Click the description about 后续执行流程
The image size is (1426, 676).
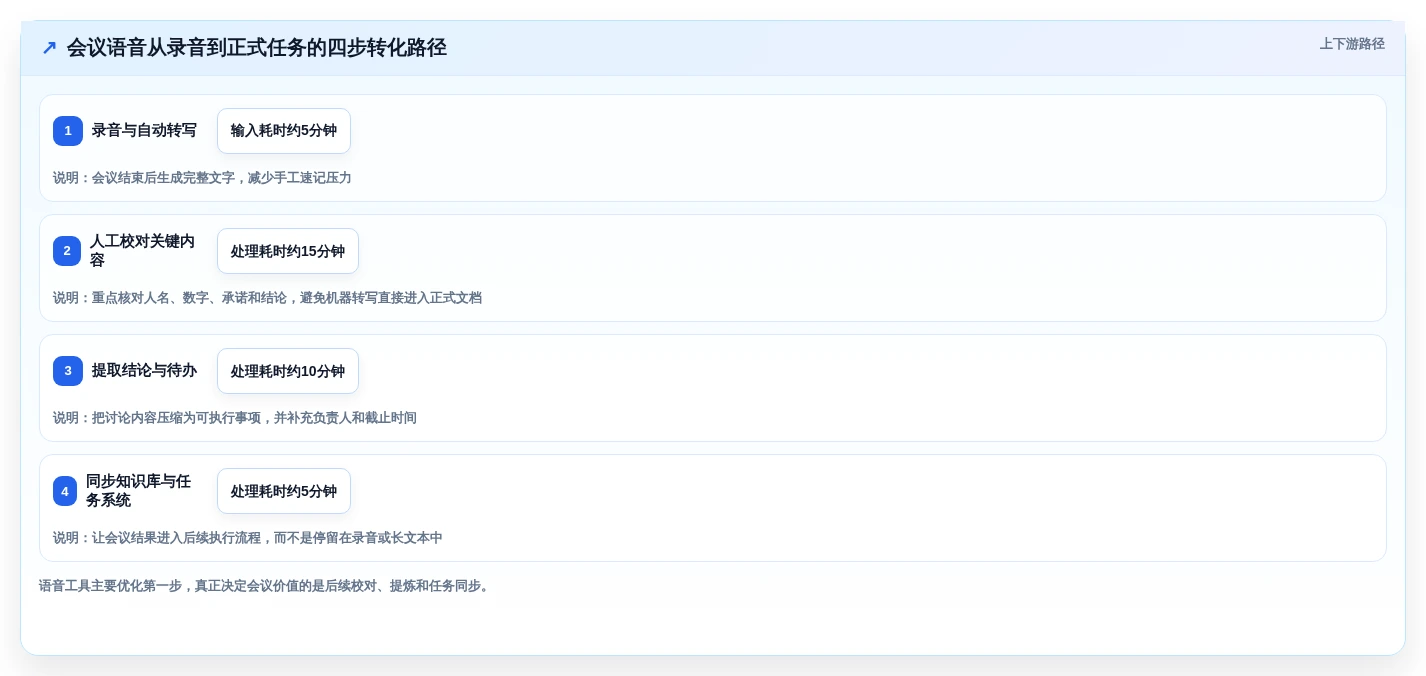click(247, 538)
